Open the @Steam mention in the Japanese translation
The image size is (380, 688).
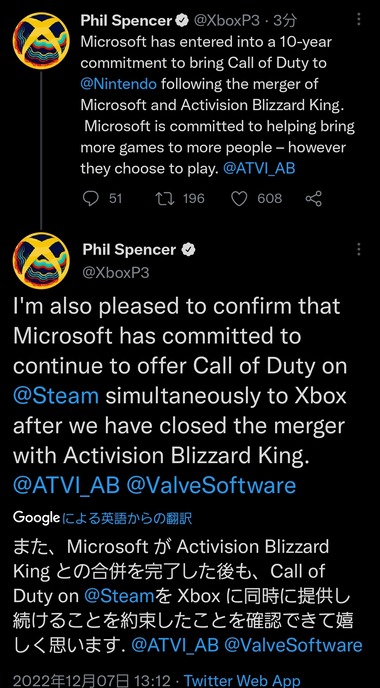click(x=119, y=596)
